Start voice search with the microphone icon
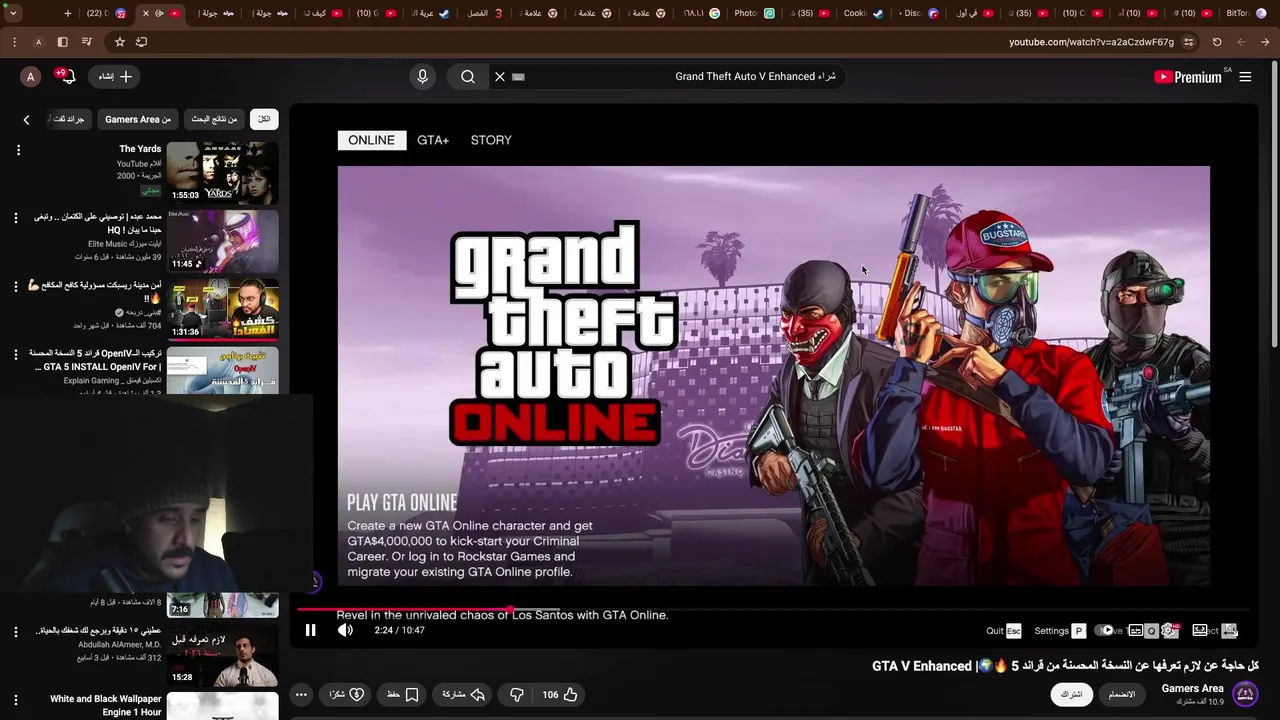The width and height of the screenshot is (1280, 720). click(422, 77)
